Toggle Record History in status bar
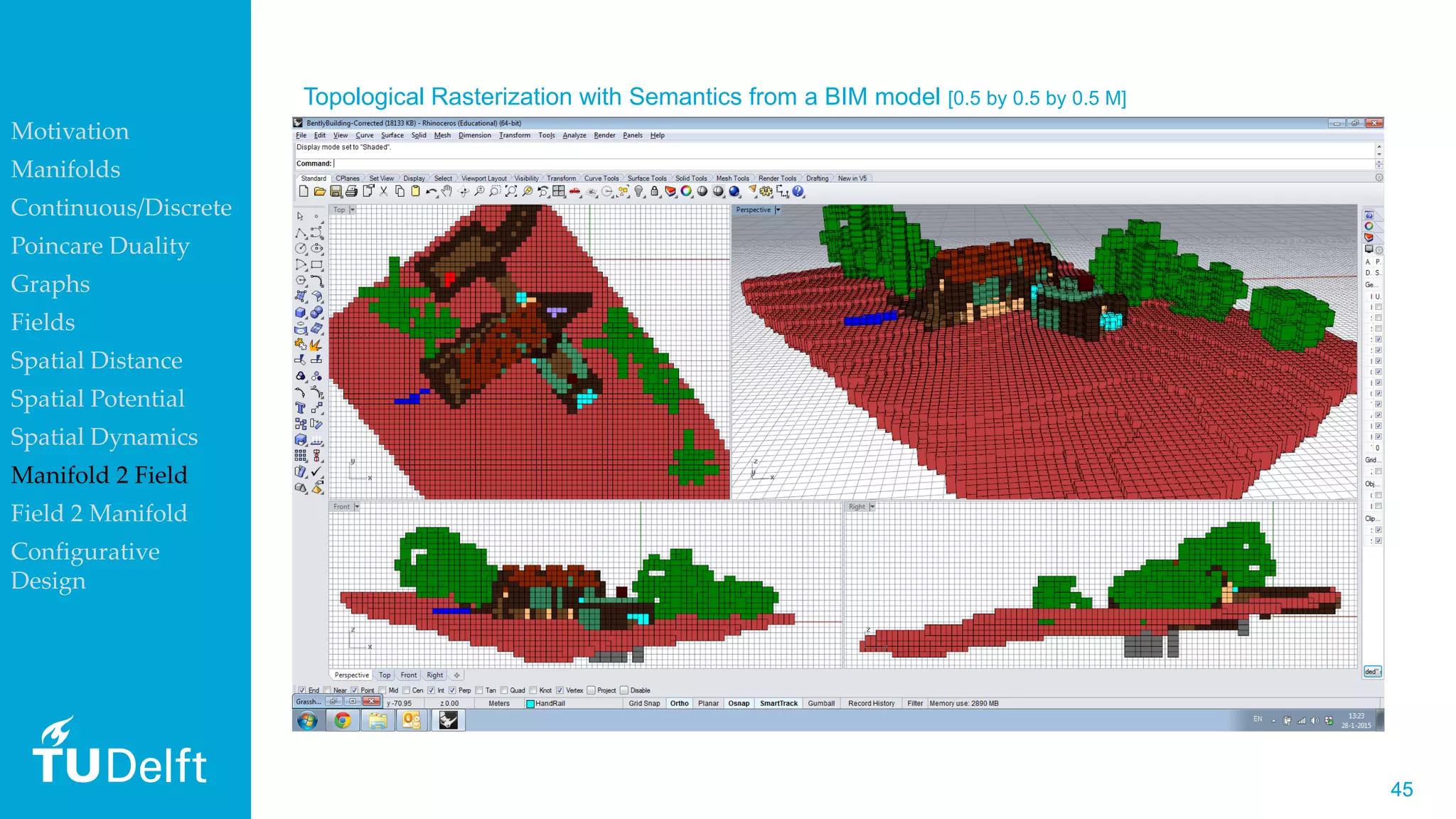The width and height of the screenshot is (1456, 819). [872, 703]
